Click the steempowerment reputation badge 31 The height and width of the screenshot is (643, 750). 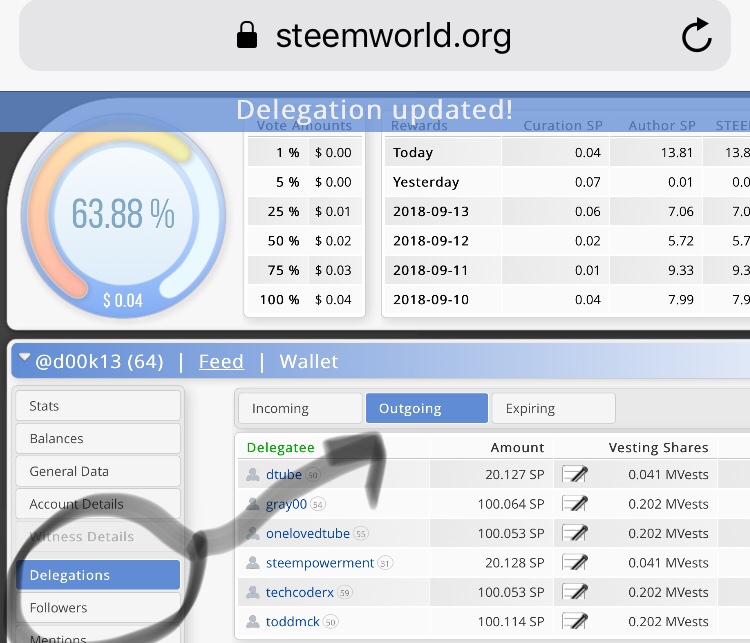tap(385, 563)
